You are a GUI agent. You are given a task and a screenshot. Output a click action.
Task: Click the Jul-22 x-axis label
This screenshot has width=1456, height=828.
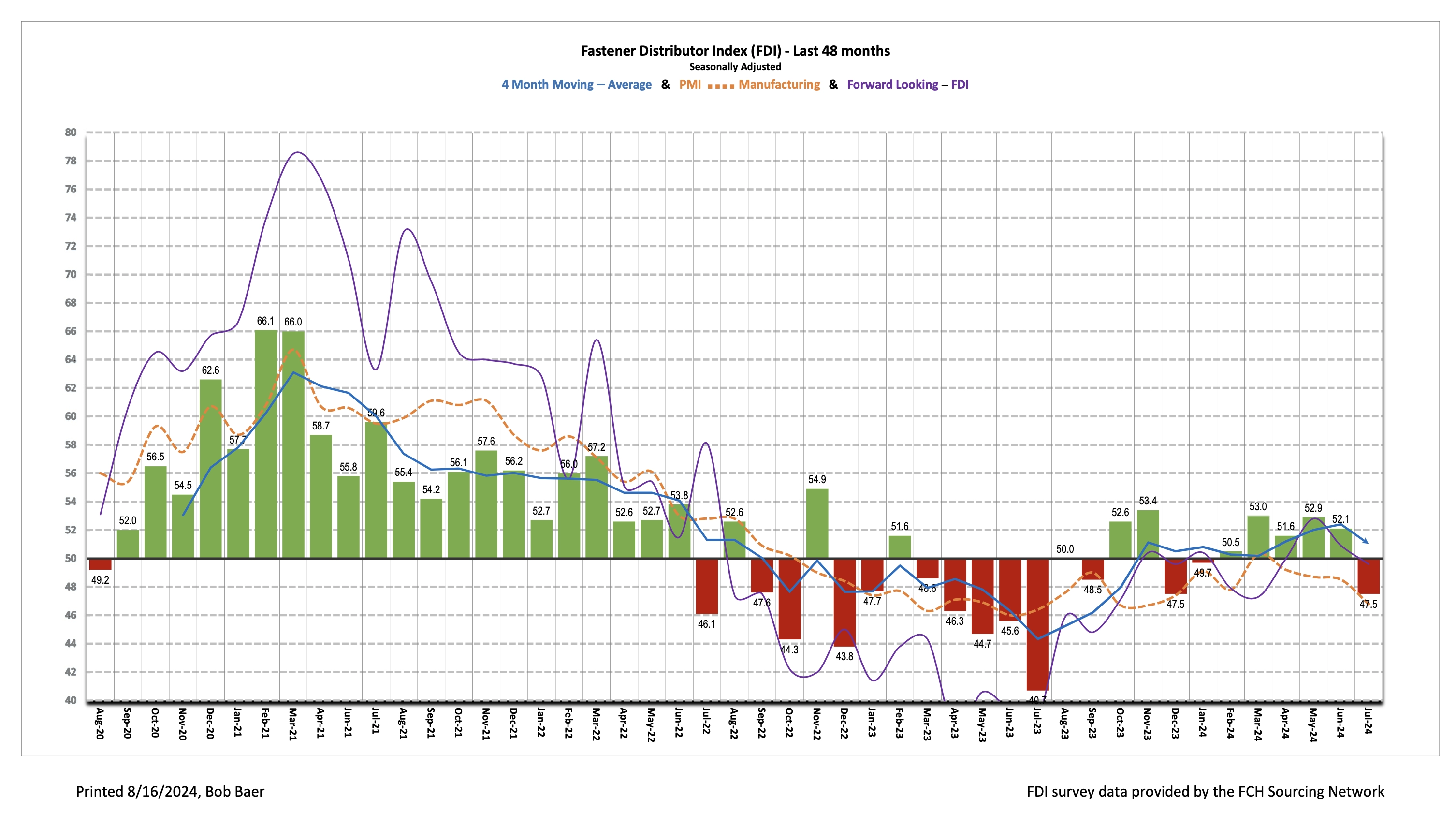tap(706, 722)
